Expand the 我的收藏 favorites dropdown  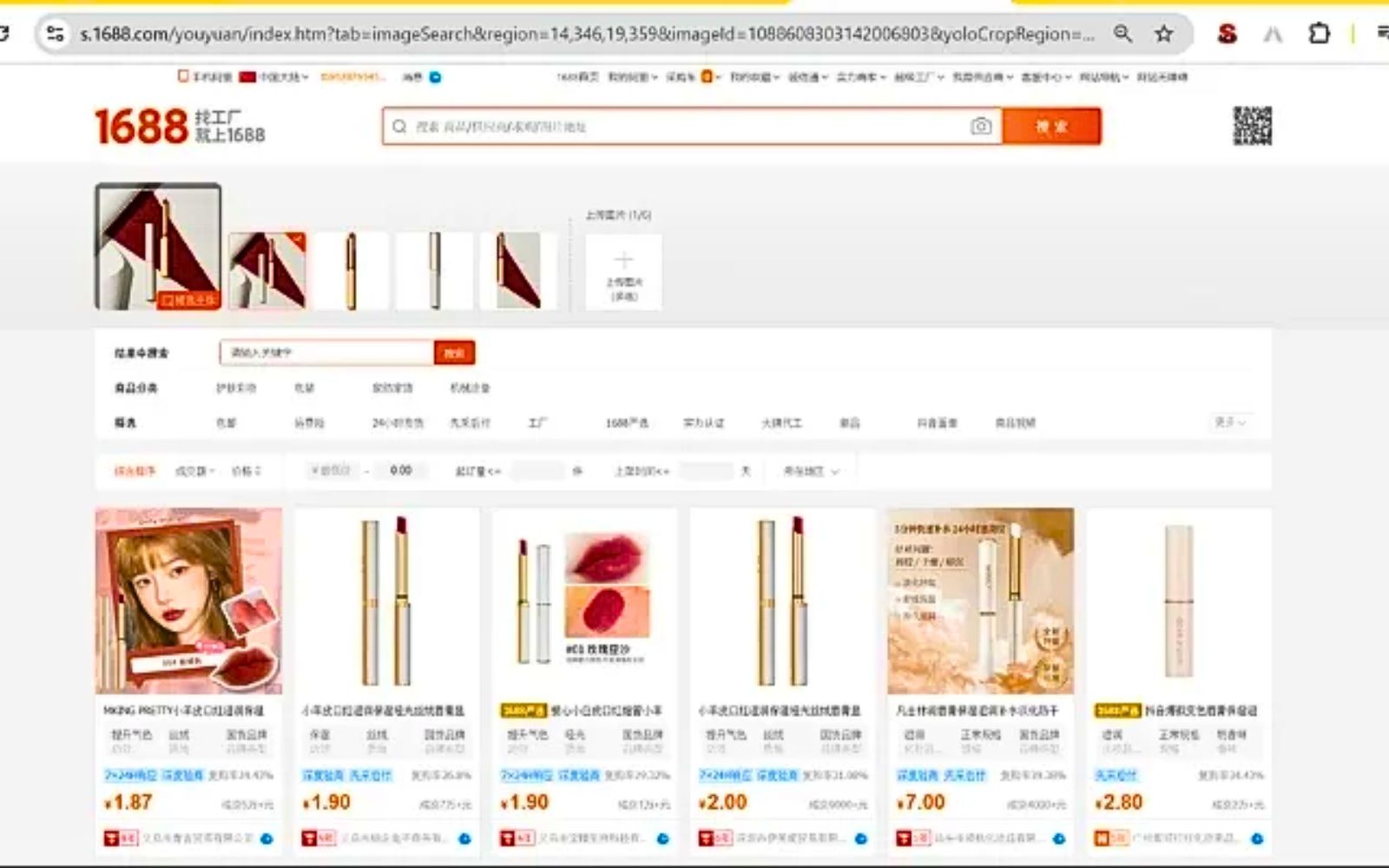(x=754, y=77)
